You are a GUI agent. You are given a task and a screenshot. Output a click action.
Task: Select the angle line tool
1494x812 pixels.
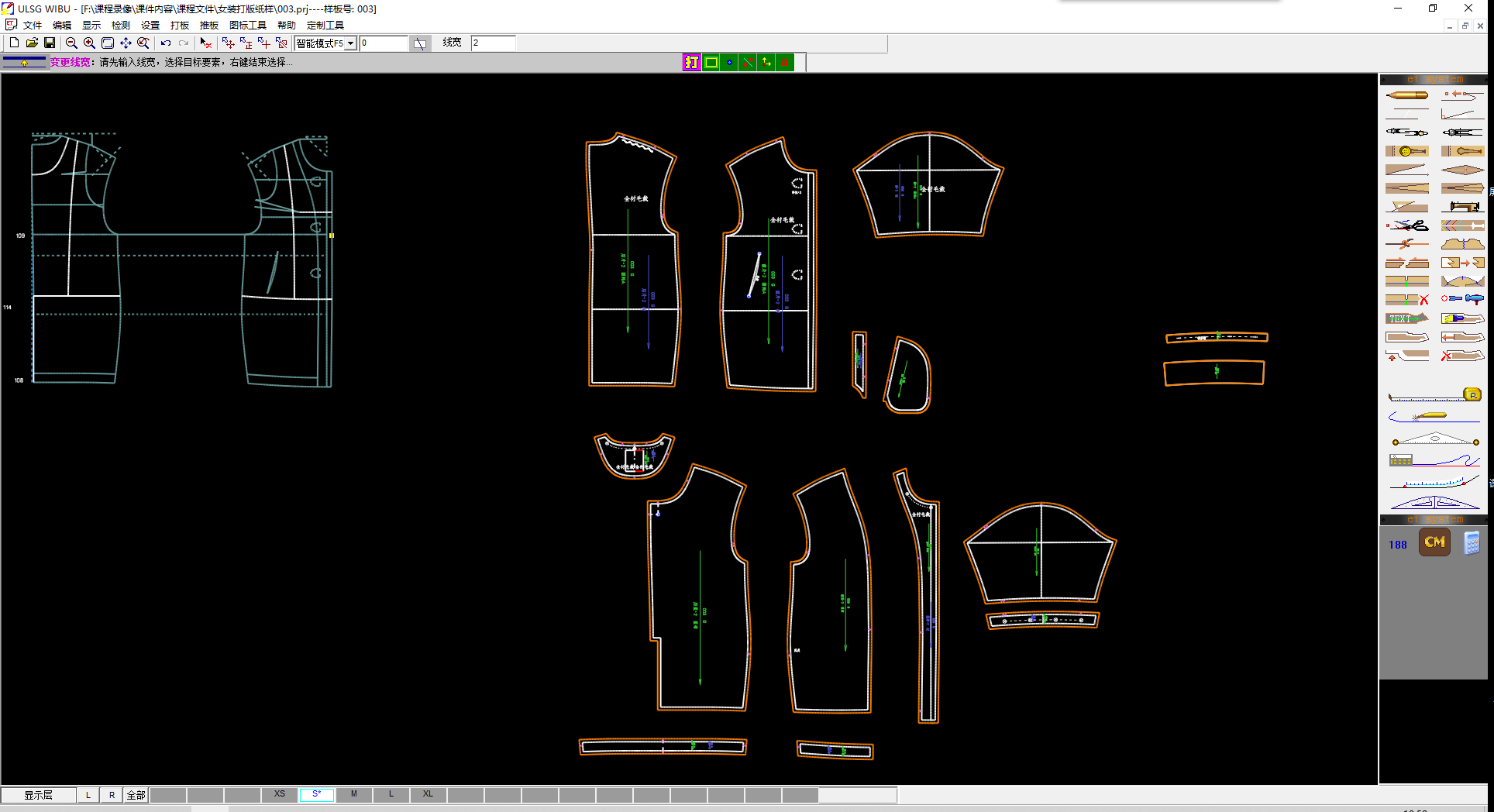tap(1462, 114)
